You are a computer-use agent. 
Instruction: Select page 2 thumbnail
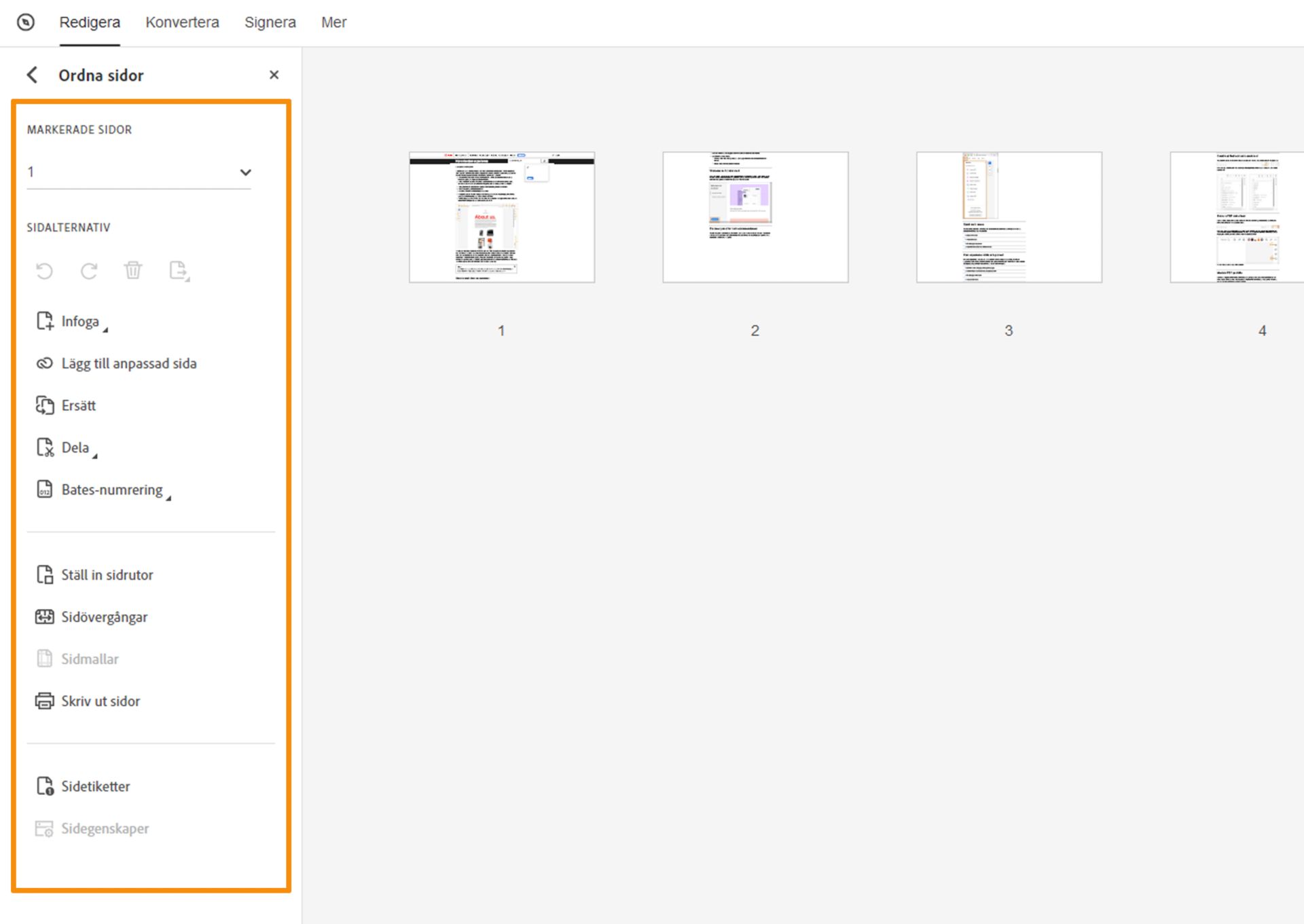(755, 217)
